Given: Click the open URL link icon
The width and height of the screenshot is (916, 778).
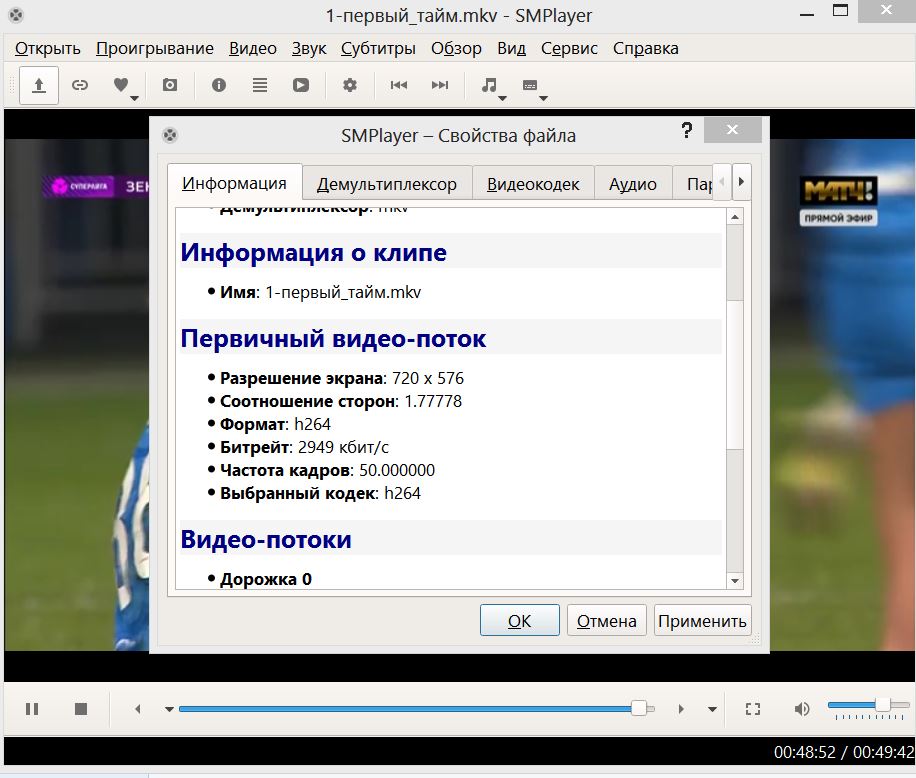Looking at the screenshot, I should click(80, 86).
